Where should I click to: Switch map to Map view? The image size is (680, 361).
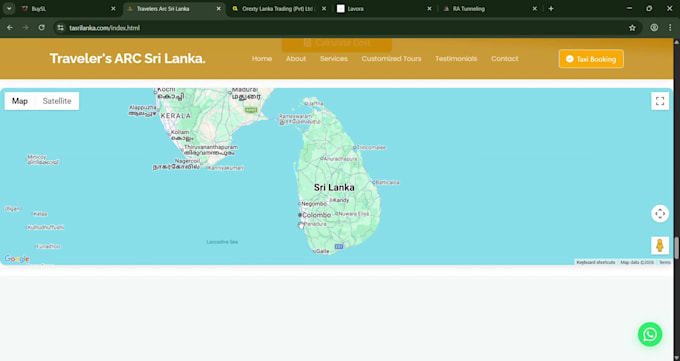click(x=20, y=101)
